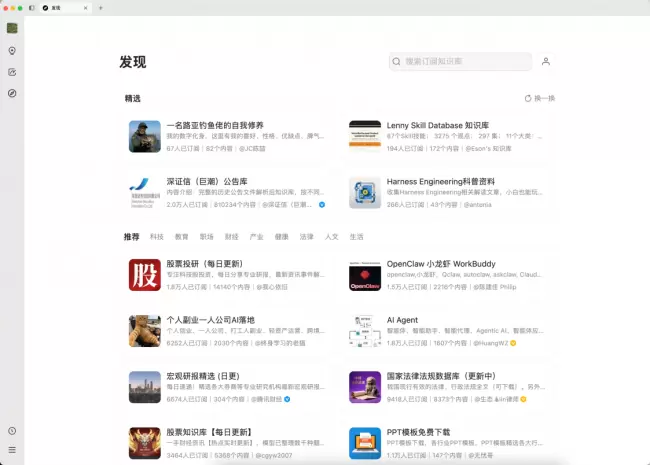The width and height of the screenshot is (650, 465).
Task: Click the OpenClaw 小龙虾 WorkBuddy thumbnail
Action: [365, 275]
